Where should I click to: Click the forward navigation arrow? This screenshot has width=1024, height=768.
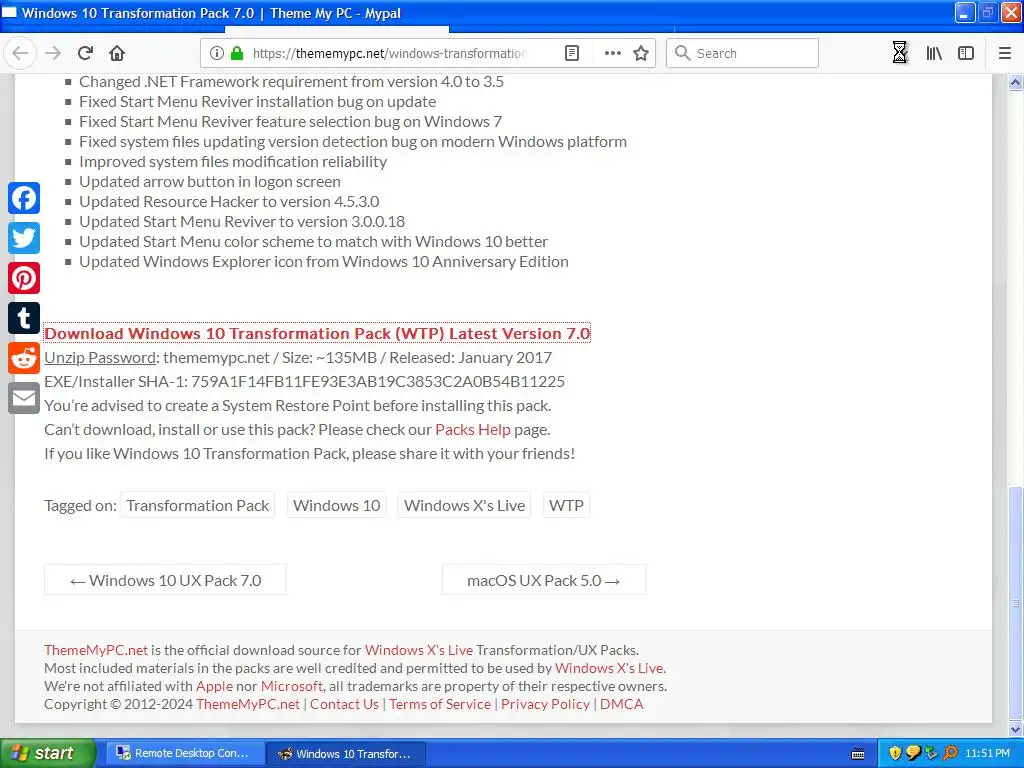(53, 54)
